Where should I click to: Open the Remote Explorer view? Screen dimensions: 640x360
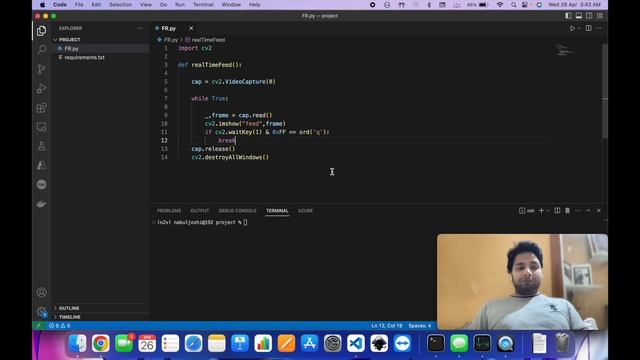[x=41, y=127]
